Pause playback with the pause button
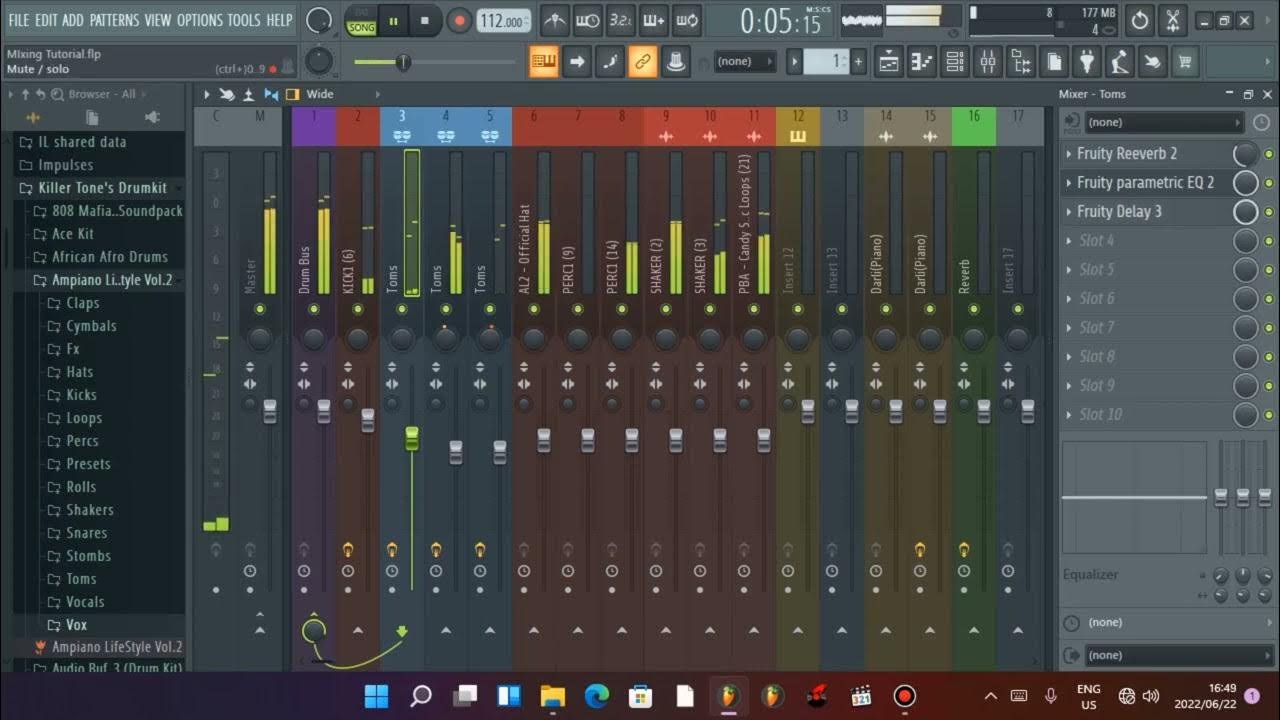The image size is (1280, 720). pos(395,20)
